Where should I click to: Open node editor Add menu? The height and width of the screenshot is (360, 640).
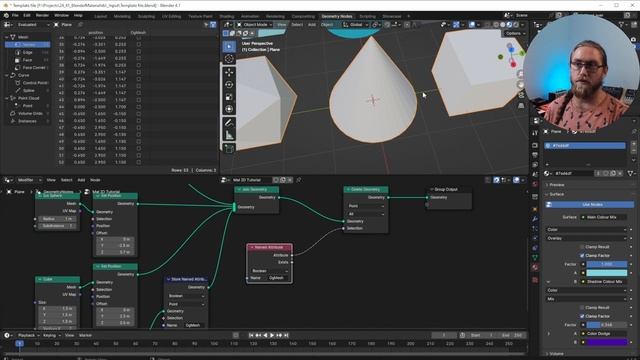pyautogui.click(x=81, y=180)
